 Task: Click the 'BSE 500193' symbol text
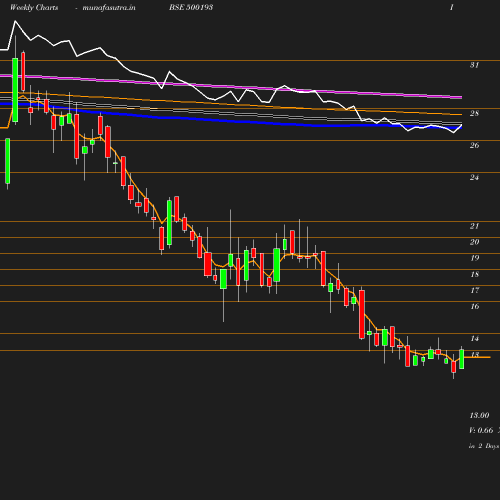click(x=191, y=7)
